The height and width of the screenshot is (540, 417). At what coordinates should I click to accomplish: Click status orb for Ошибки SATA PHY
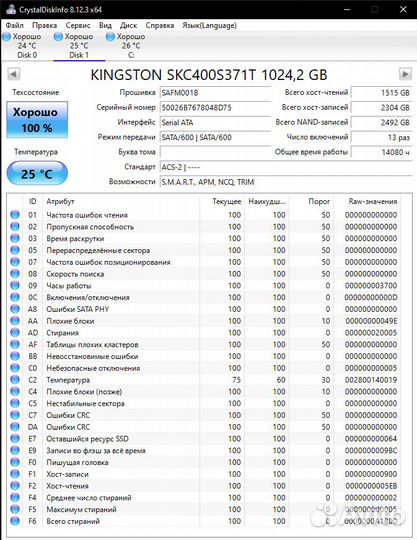pyautogui.click(x=15, y=309)
